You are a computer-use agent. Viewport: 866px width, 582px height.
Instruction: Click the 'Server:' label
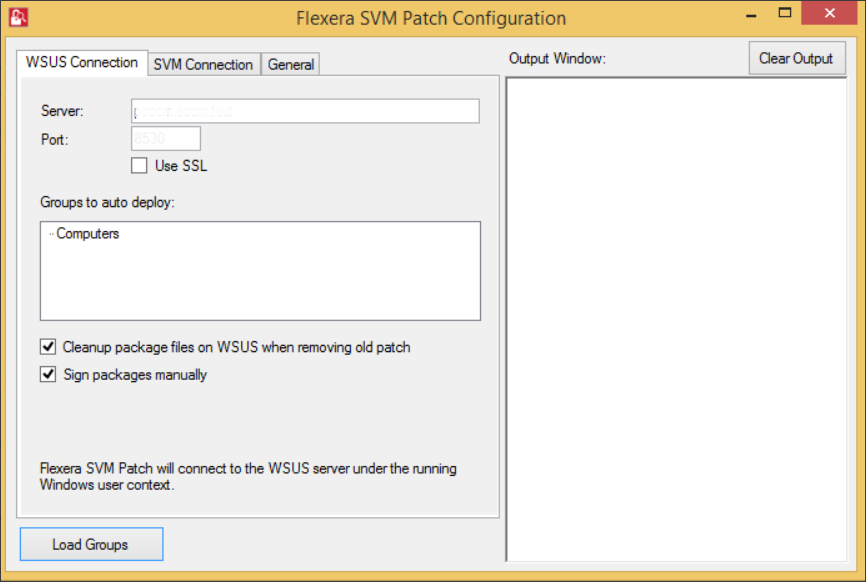click(x=62, y=111)
